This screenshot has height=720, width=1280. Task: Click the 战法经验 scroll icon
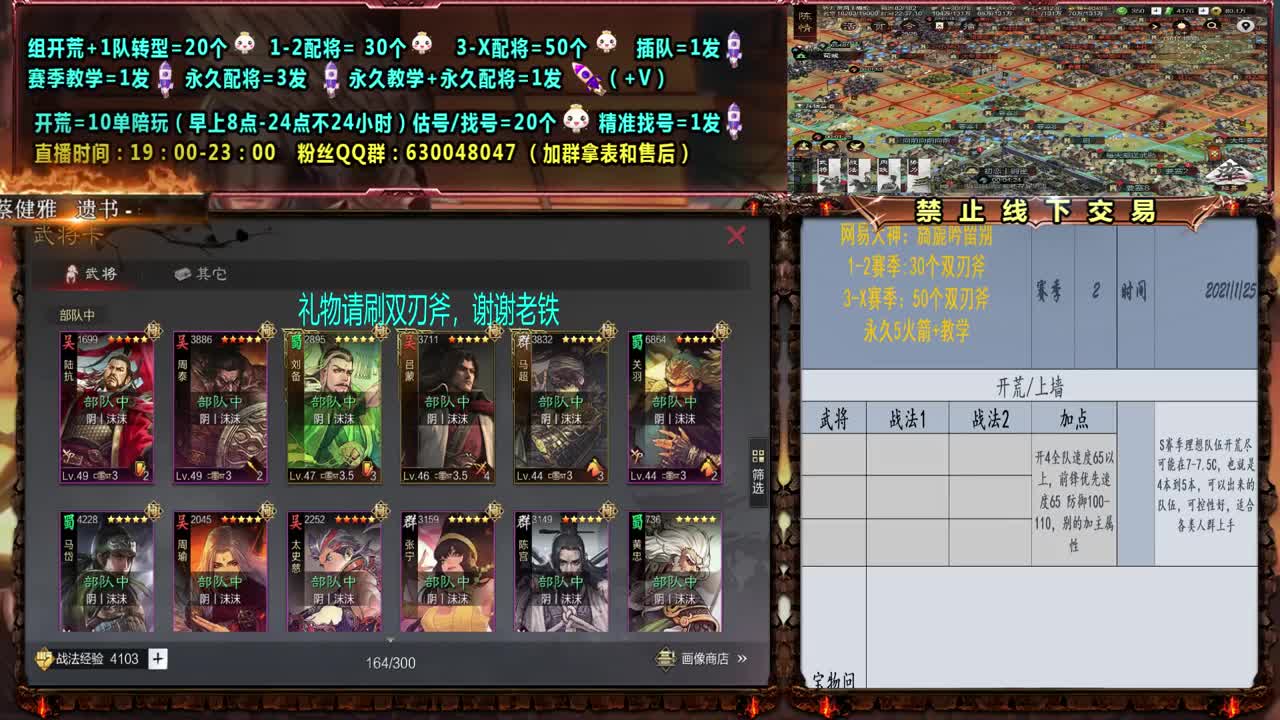(44, 658)
